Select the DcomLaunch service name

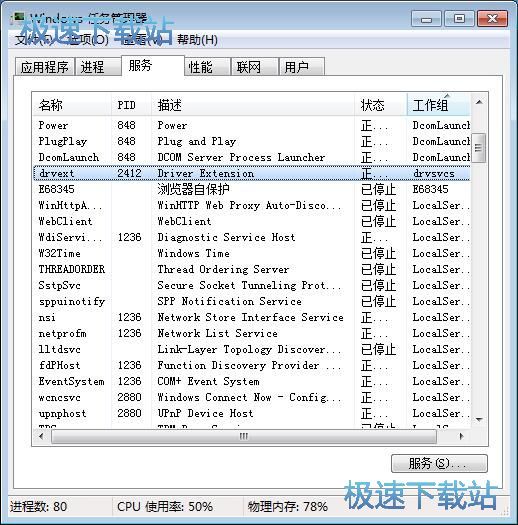[69, 157]
